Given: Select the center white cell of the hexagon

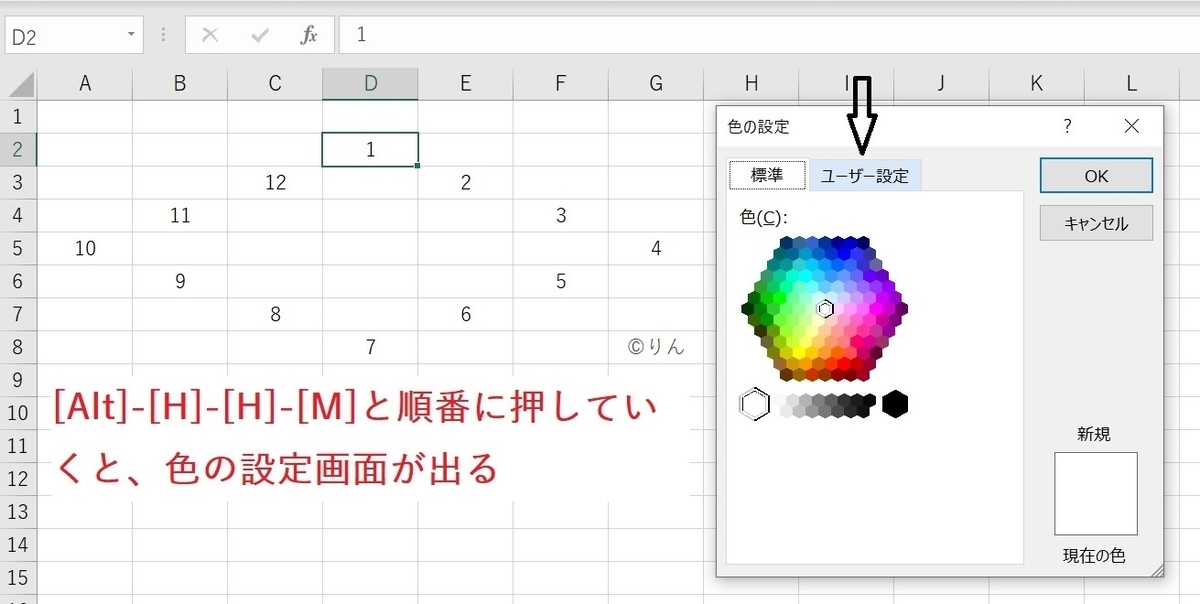Looking at the screenshot, I should pyautogui.click(x=824, y=309).
